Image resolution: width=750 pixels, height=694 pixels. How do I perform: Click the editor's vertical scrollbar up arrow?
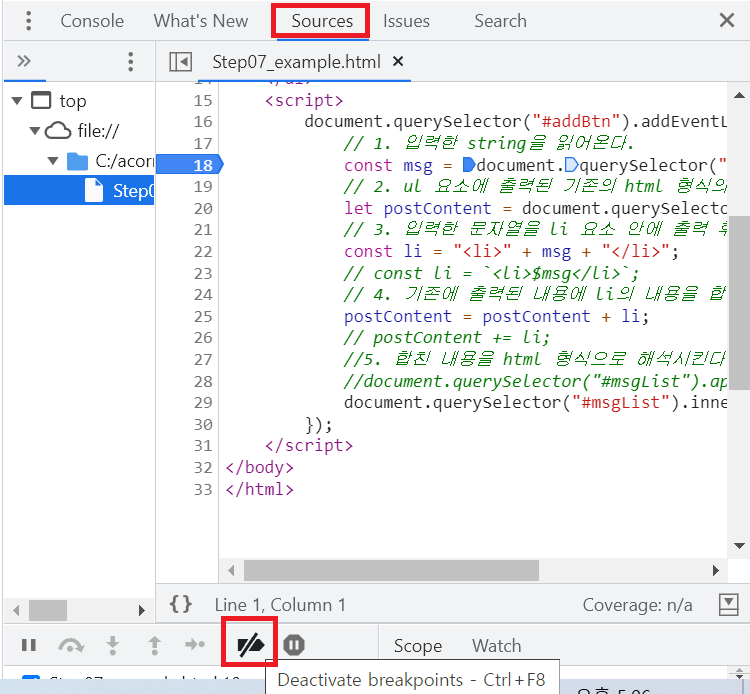coord(739,95)
